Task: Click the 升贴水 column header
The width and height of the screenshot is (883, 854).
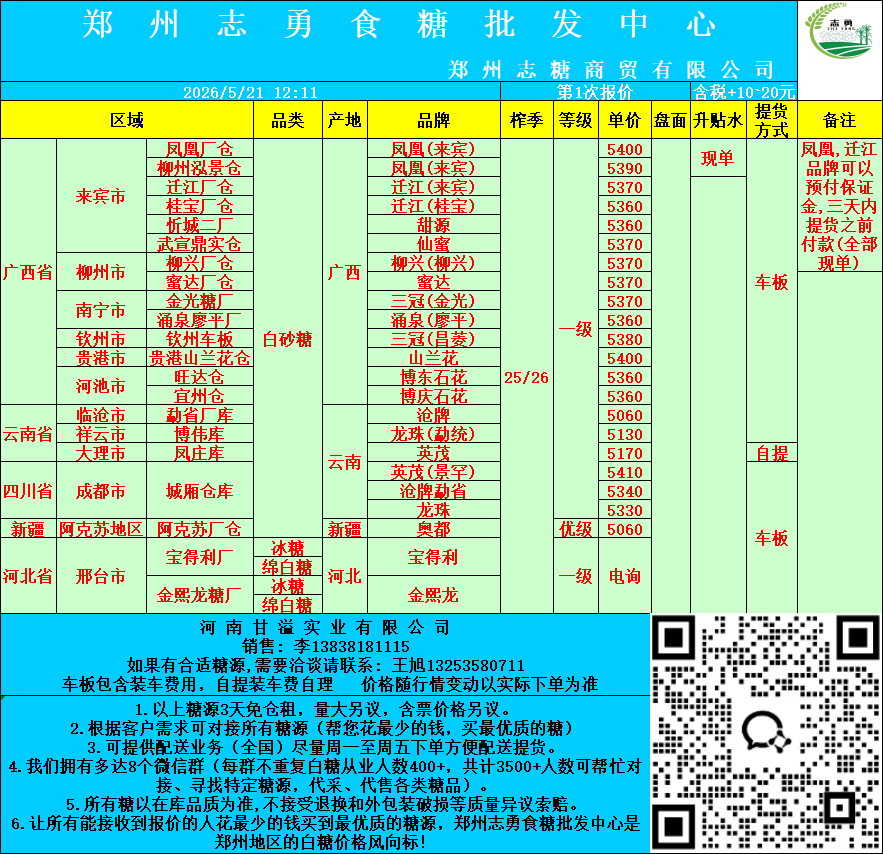Action: pyautogui.click(x=718, y=120)
